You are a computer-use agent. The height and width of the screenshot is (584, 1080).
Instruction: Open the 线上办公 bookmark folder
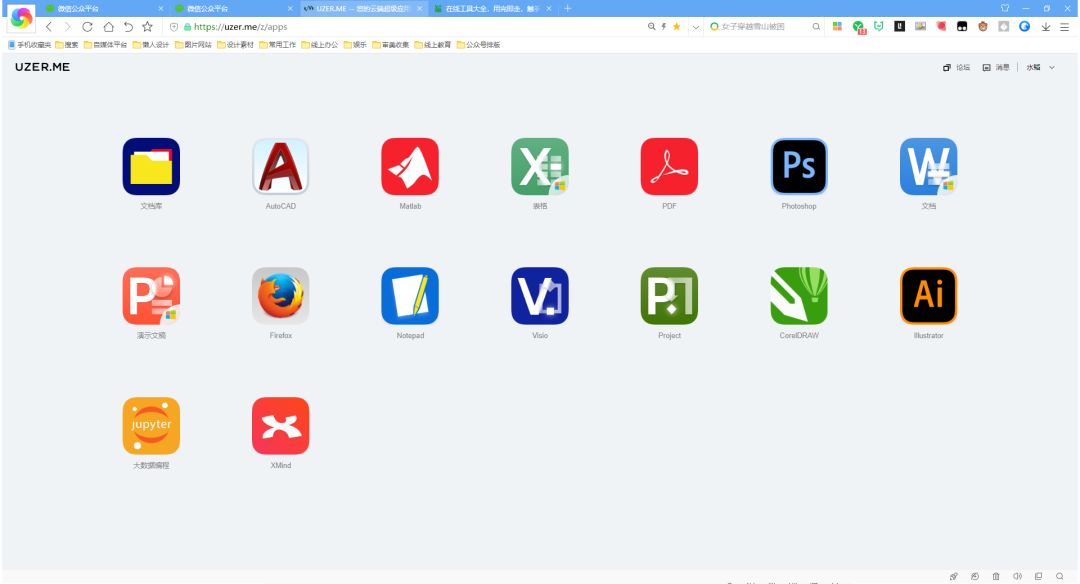[x=320, y=45]
